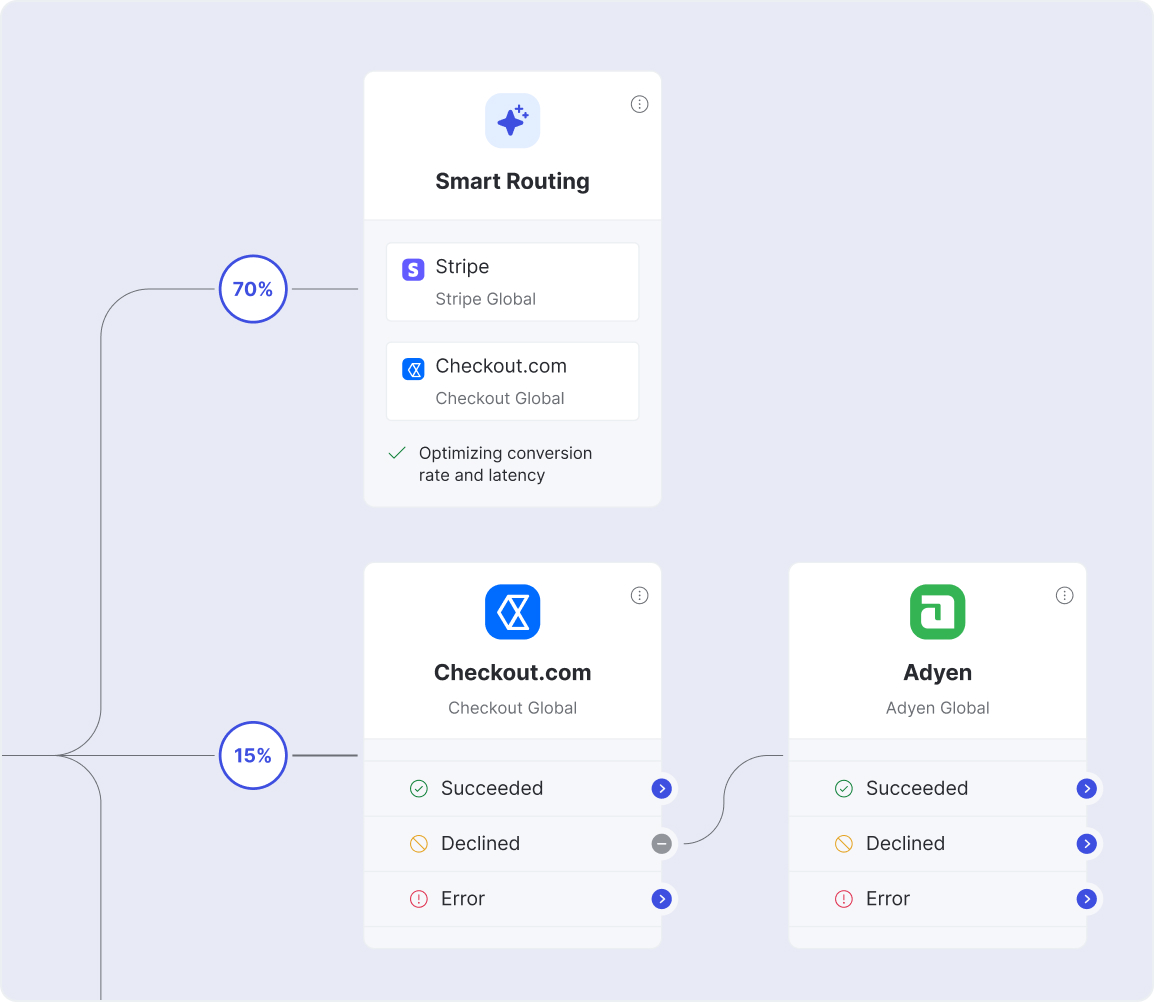
Task: Click Adyen Error alert icon
Action: coord(843,899)
